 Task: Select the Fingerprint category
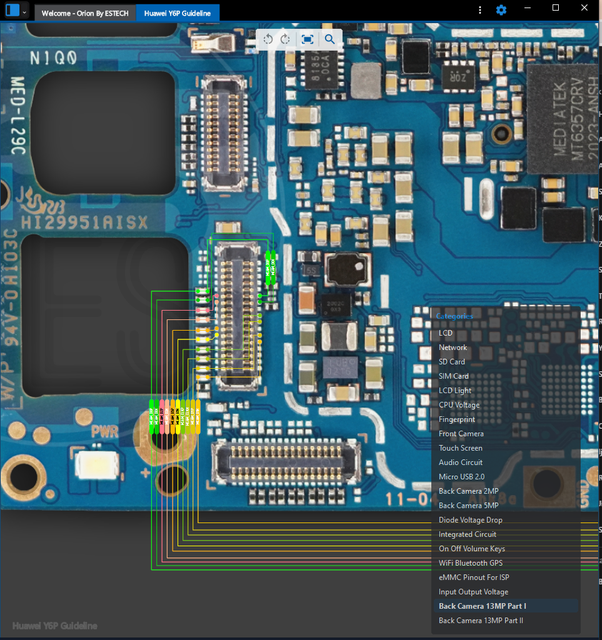tap(457, 420)
